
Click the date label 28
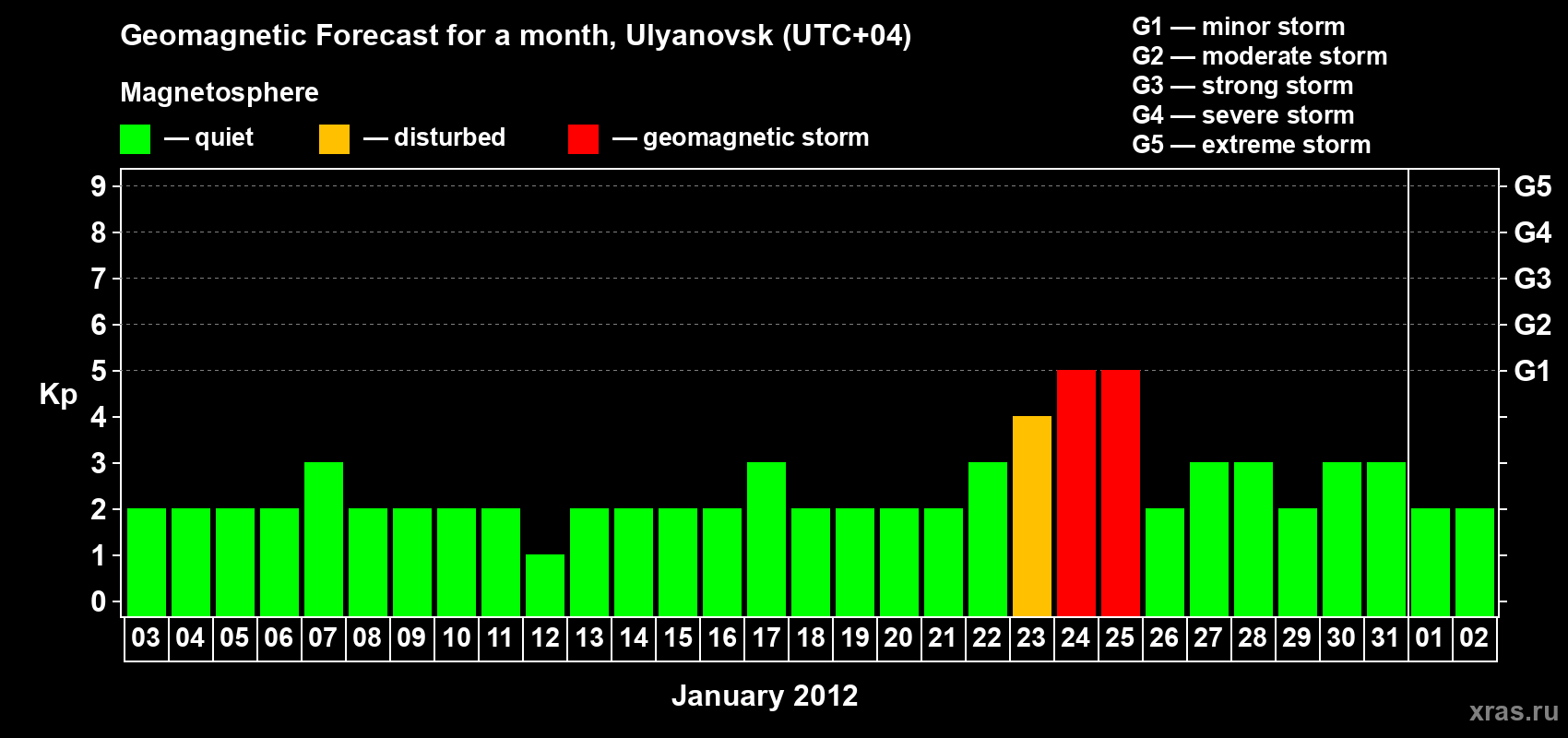[x=1253, y=637]
